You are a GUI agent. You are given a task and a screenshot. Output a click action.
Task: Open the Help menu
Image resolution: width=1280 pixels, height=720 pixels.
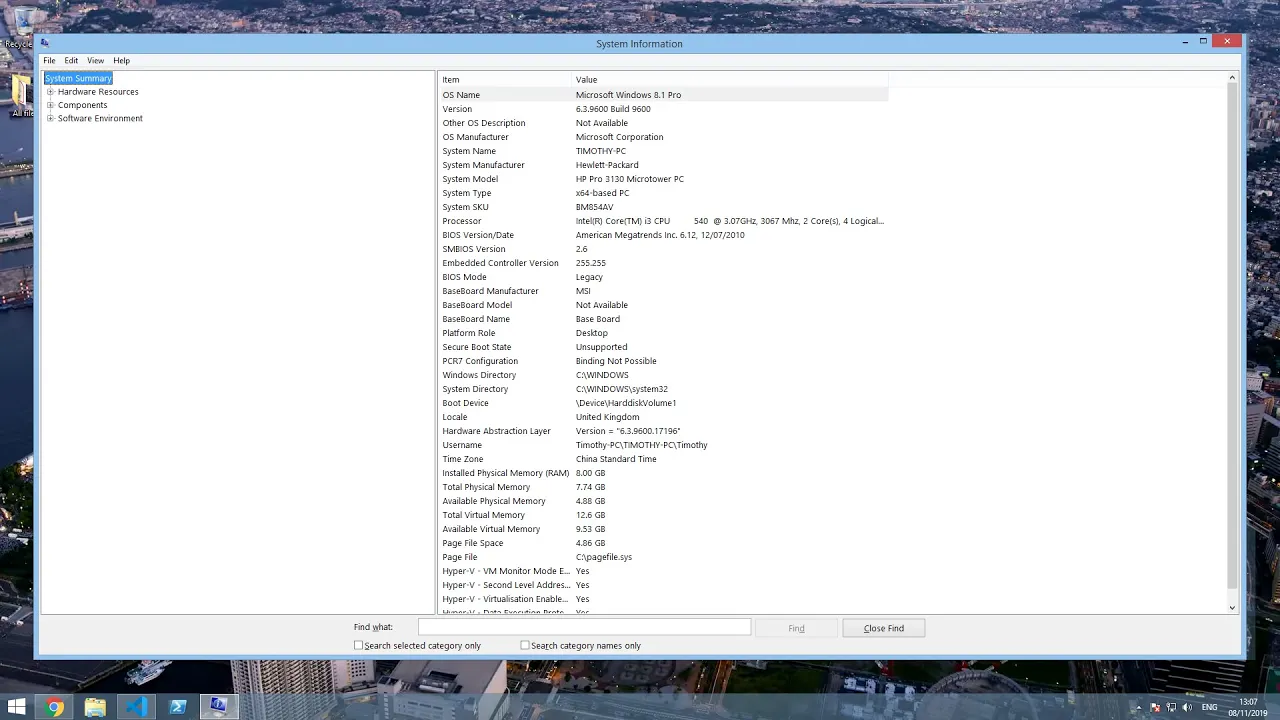tap(121, 60)
